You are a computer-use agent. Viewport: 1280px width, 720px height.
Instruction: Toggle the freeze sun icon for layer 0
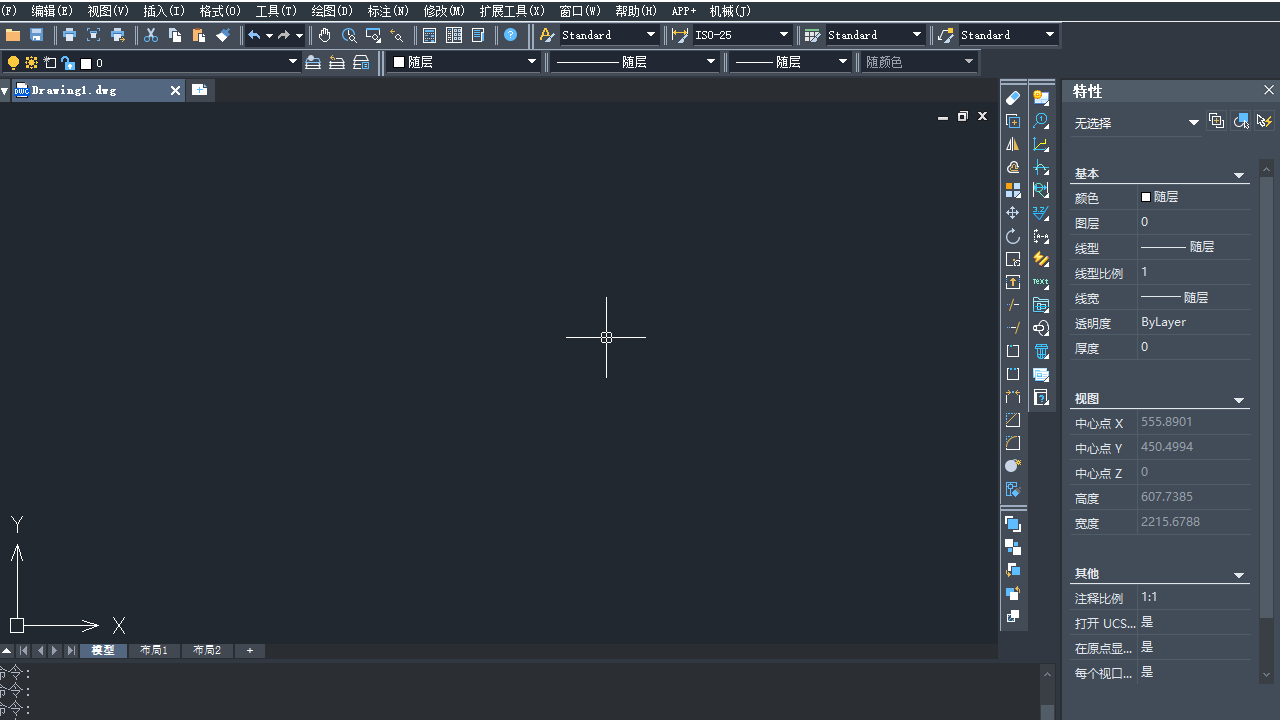(x=32, y=63)
